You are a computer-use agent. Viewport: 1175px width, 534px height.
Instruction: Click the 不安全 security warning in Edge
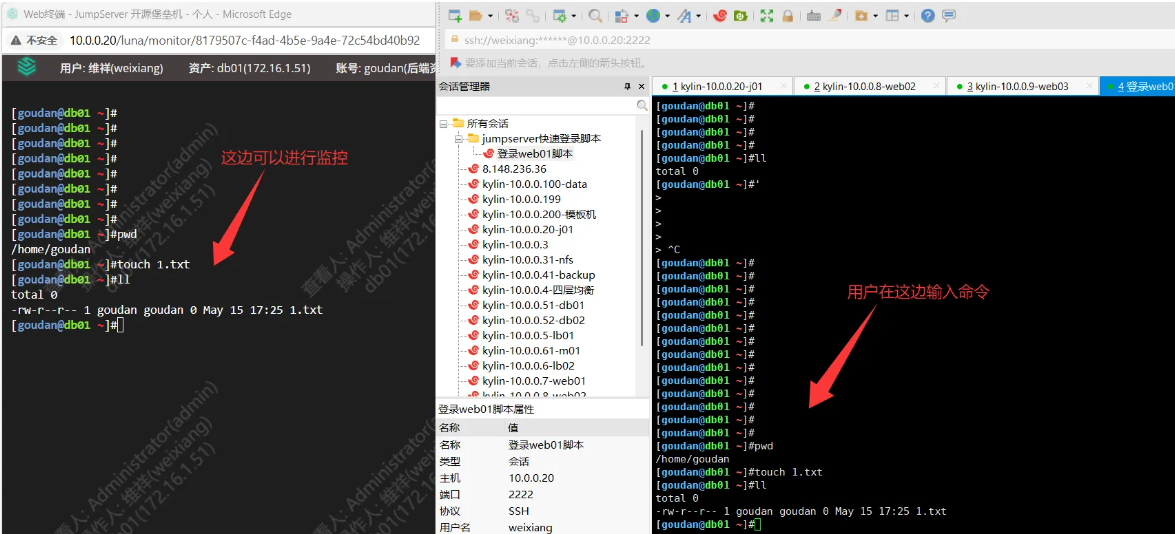point(34,40)
